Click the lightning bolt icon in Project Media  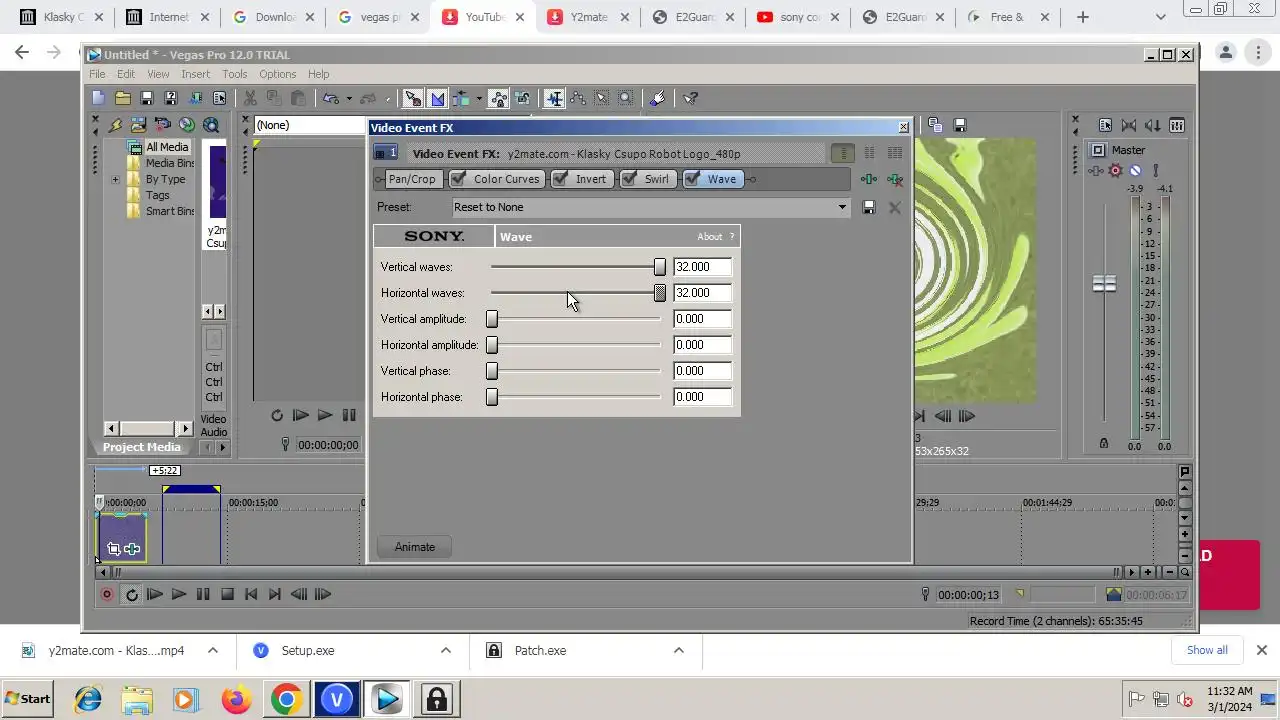click(x=115, y=125)
